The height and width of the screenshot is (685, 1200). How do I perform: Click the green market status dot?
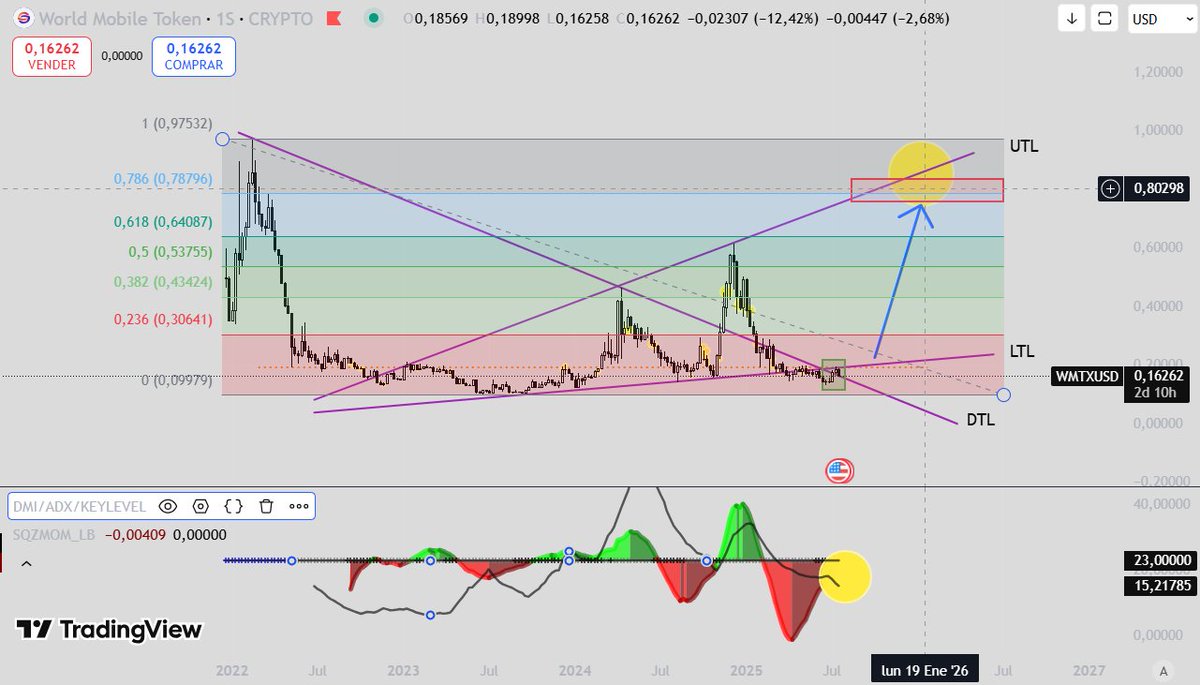point(373,18)
